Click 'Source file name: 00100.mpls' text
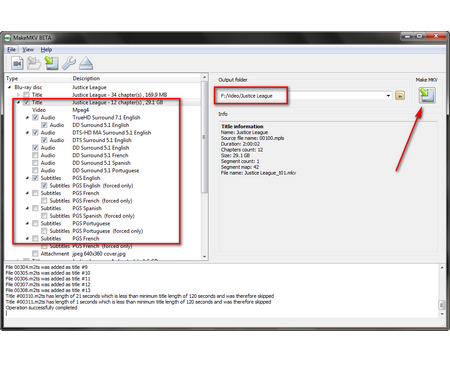 [252, 138]
